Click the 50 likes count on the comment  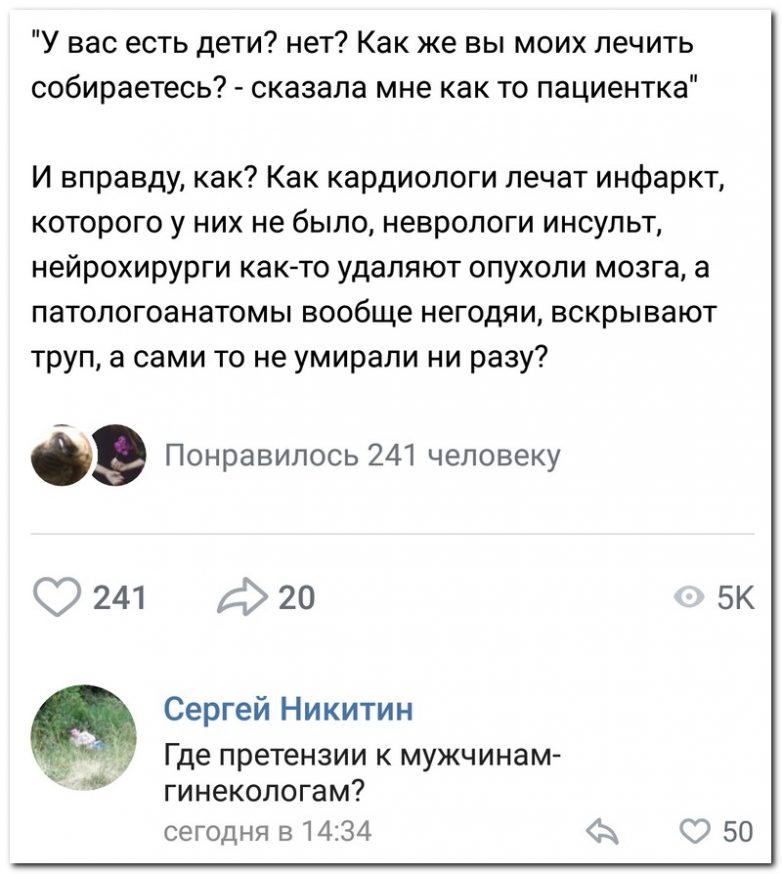click(x=737, y=830)
